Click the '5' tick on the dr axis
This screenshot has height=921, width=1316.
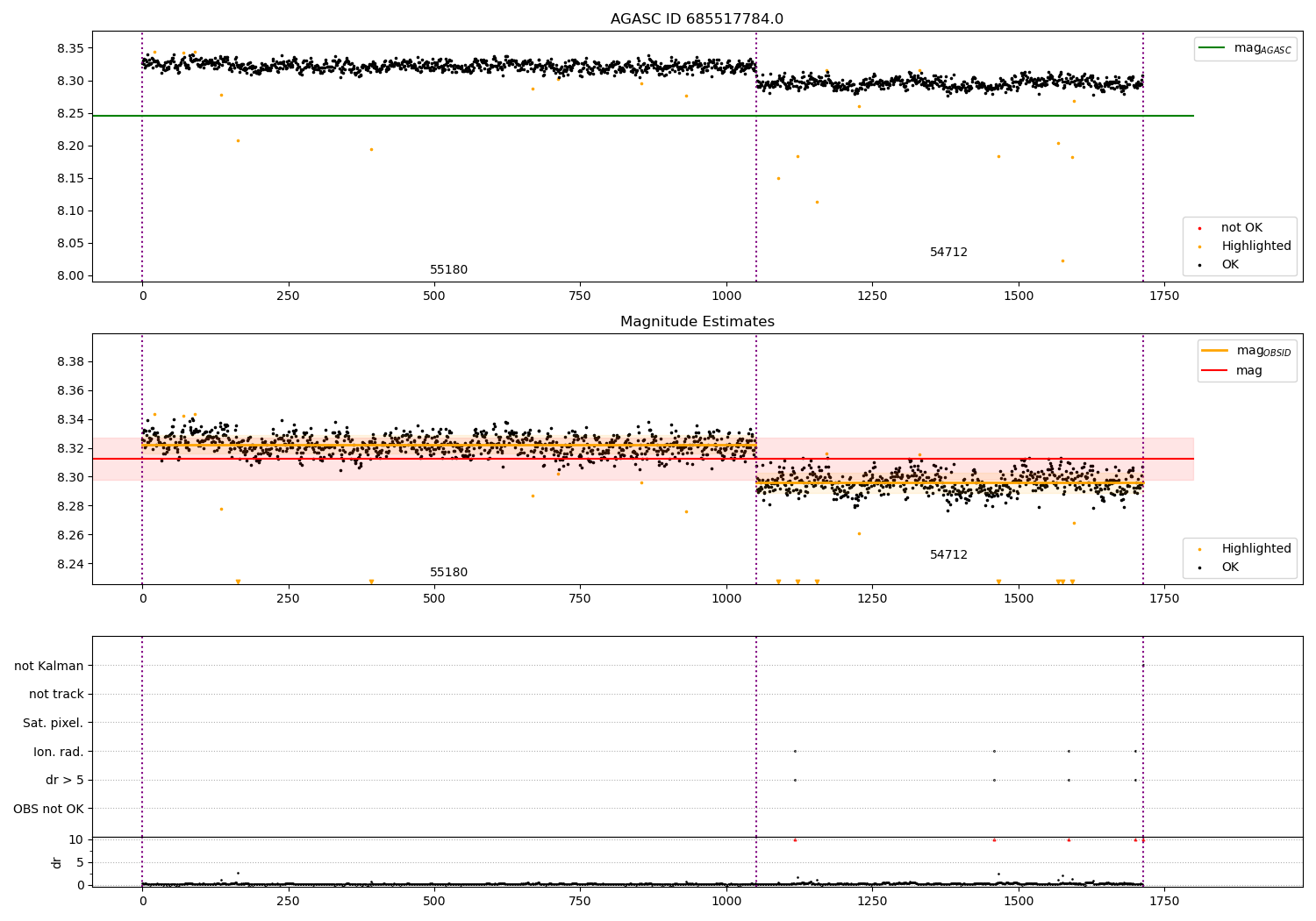(81, 862)
